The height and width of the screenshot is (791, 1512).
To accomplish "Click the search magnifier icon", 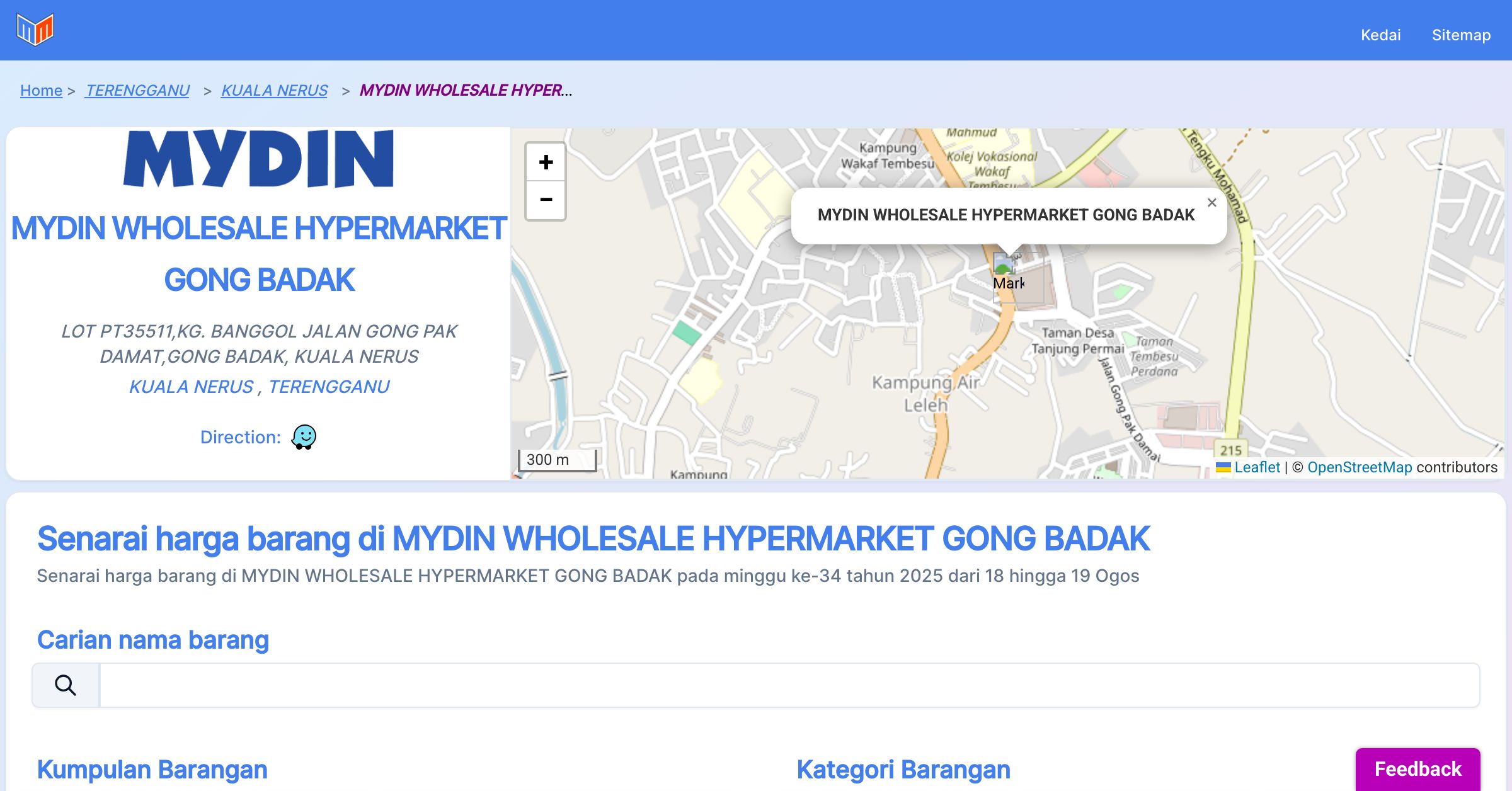I will (66, 685).
